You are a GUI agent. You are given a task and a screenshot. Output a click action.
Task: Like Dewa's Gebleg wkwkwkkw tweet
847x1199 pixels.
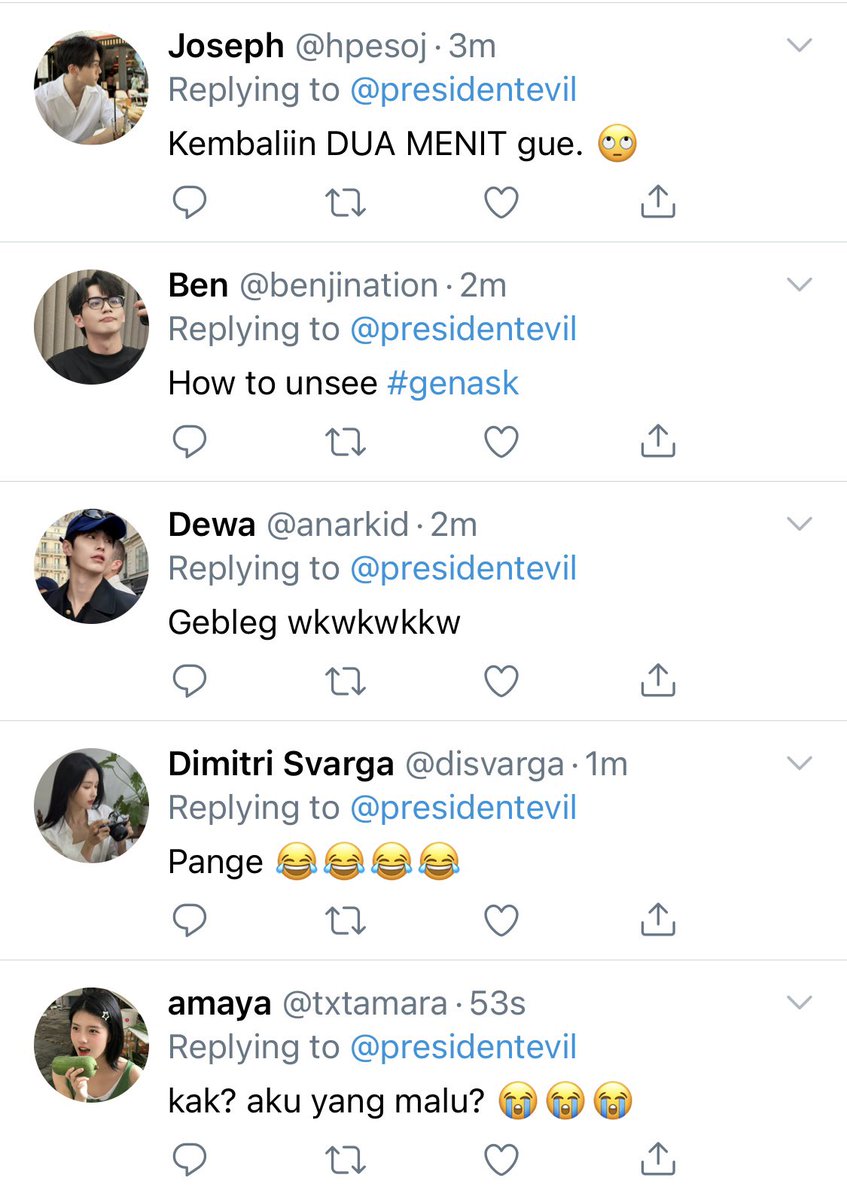[x=501, y=681]
